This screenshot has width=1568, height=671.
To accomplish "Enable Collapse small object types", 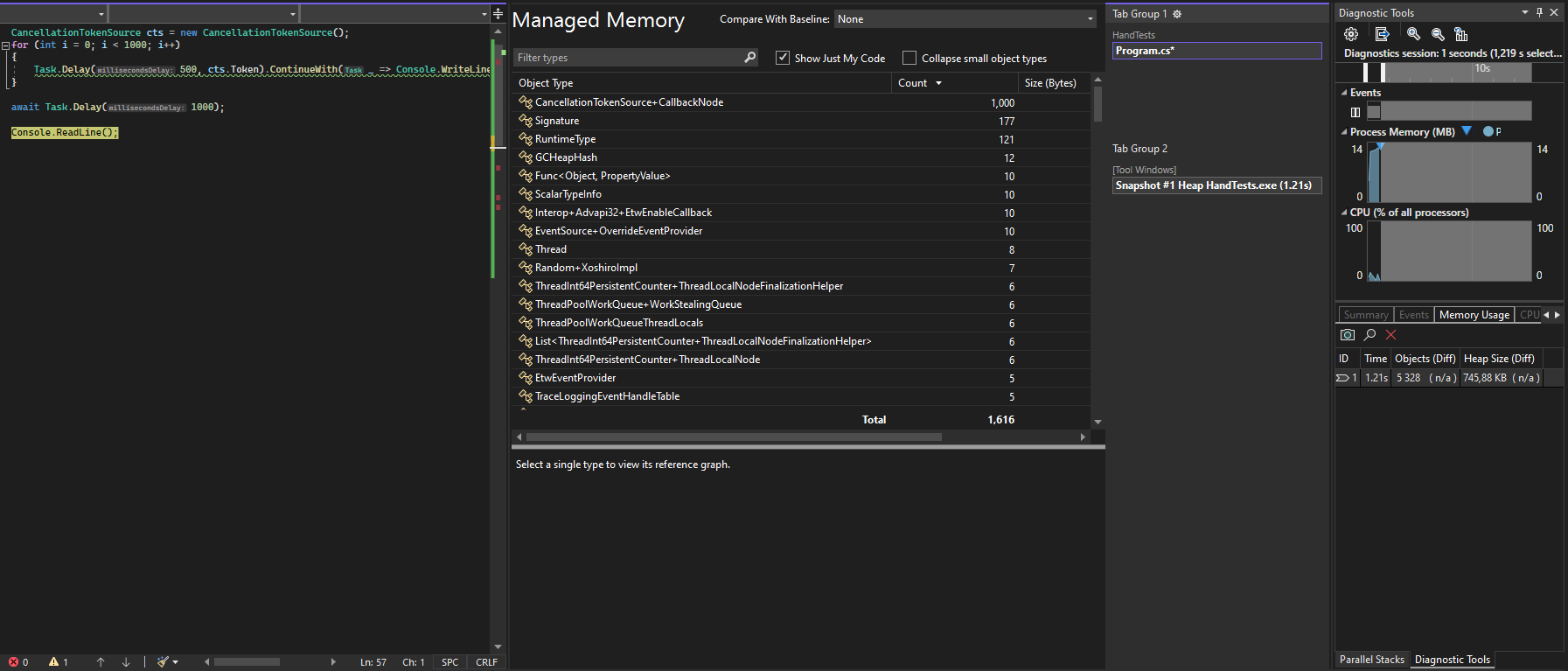I will 909,58.
